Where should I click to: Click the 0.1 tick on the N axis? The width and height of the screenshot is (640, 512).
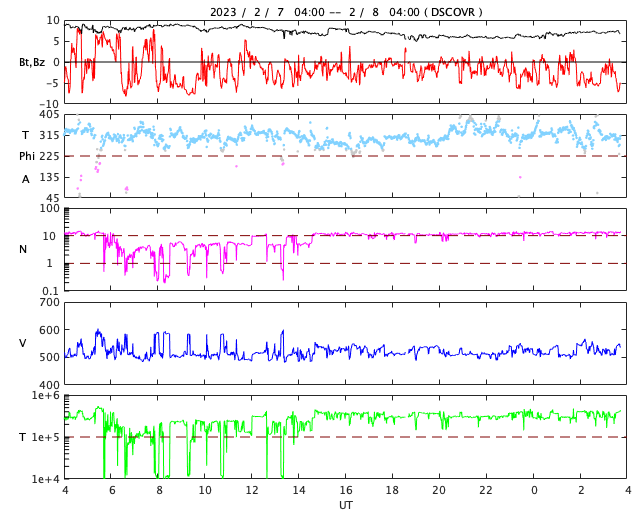(49, 291)
